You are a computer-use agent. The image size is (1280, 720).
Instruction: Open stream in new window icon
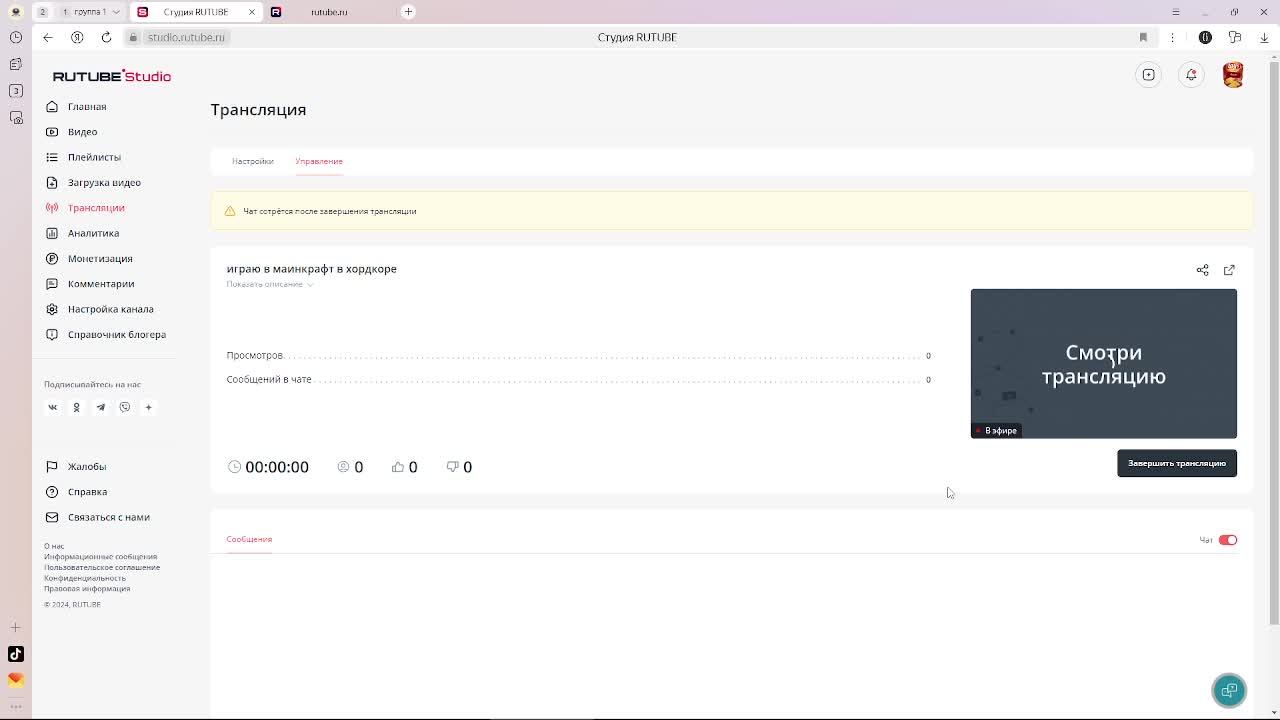click(1229, 270)
